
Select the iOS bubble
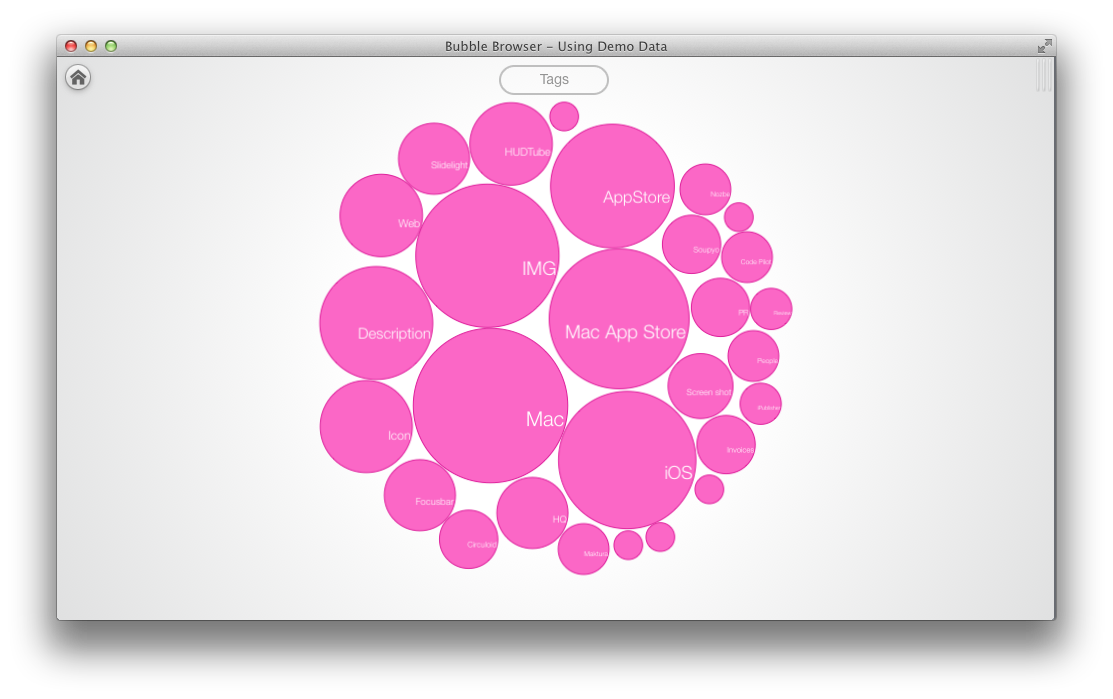tap(627, 459)
